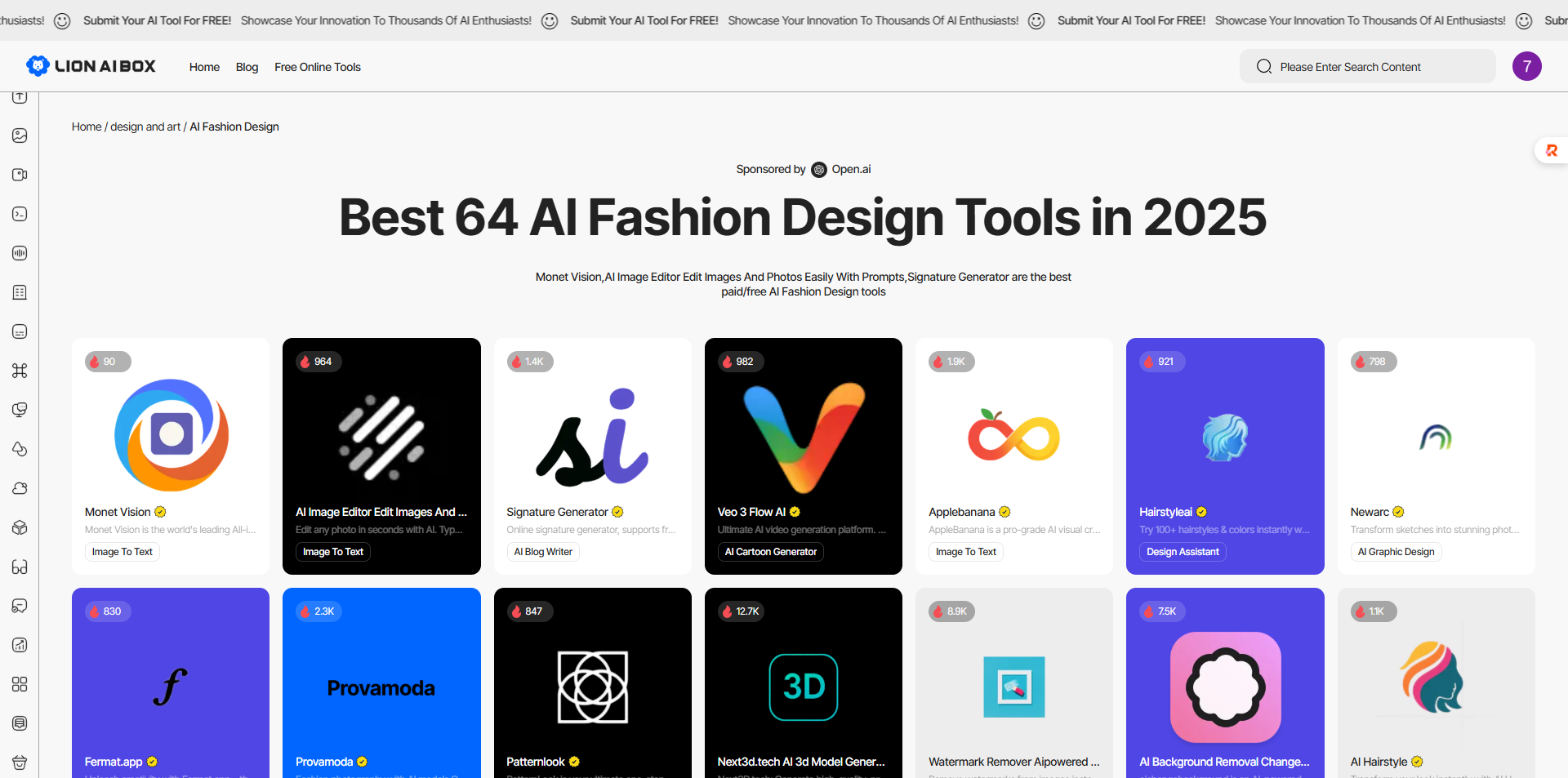Click the news message icon in left sidebar
The width and height of the screenshot is (1568, 778).
20,723
